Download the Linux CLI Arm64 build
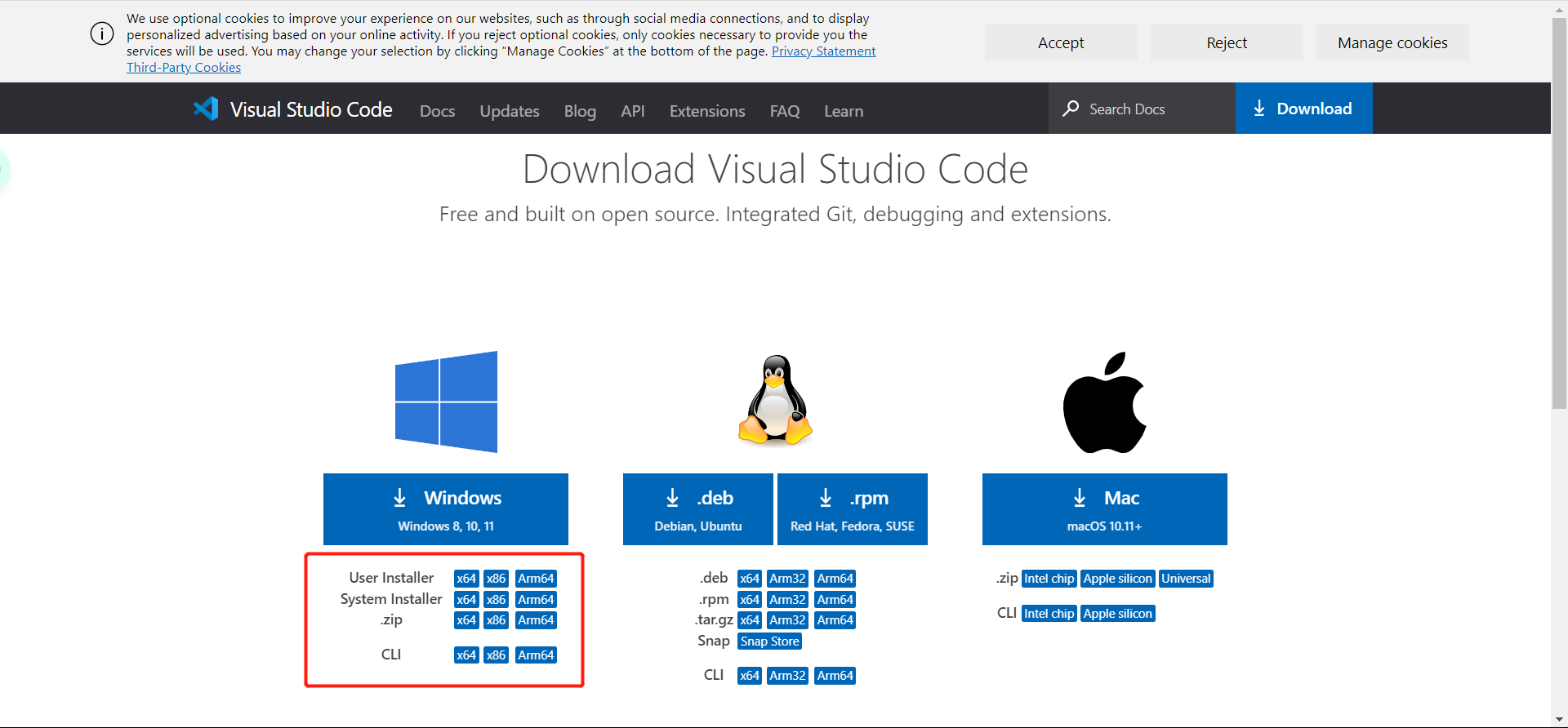Viewport: 1568px width, 728px height. click(835, 676)
